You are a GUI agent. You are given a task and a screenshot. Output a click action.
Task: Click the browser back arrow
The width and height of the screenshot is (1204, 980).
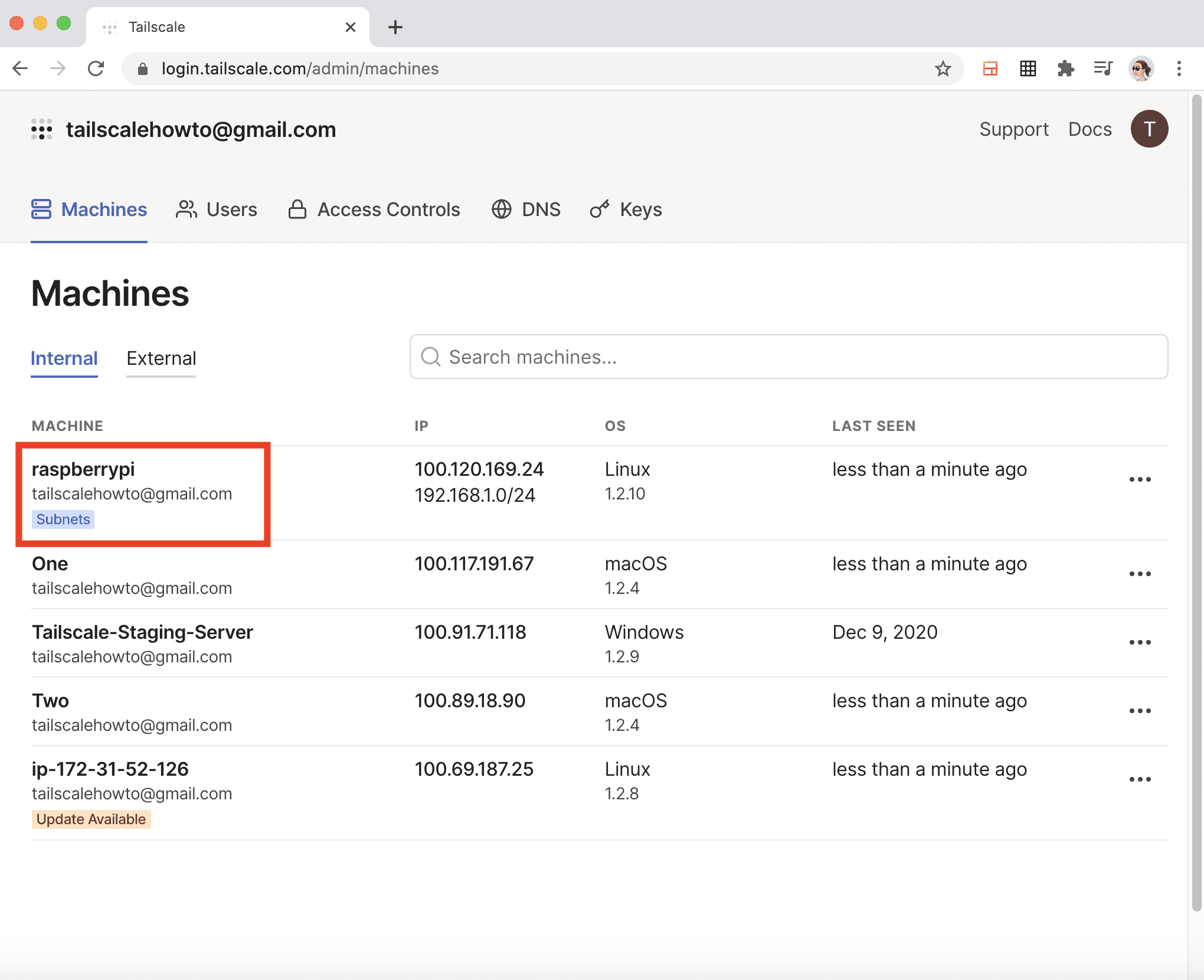20,68
